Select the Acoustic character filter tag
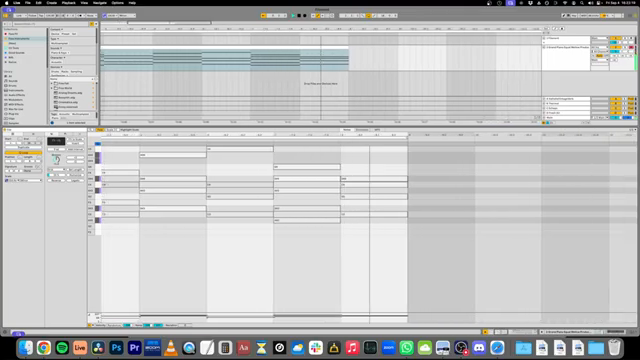This screenshot has width=640, height=360. pyautogui.click(x=56, y=62)
